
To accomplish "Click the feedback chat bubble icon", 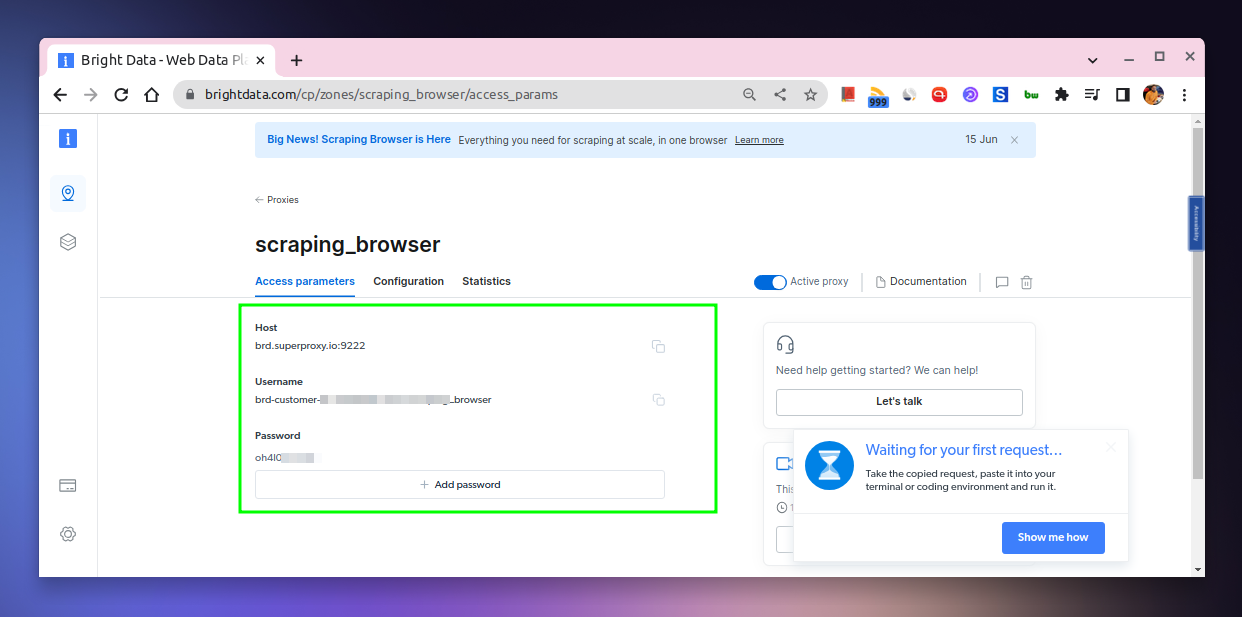I will click(1002, 282).
